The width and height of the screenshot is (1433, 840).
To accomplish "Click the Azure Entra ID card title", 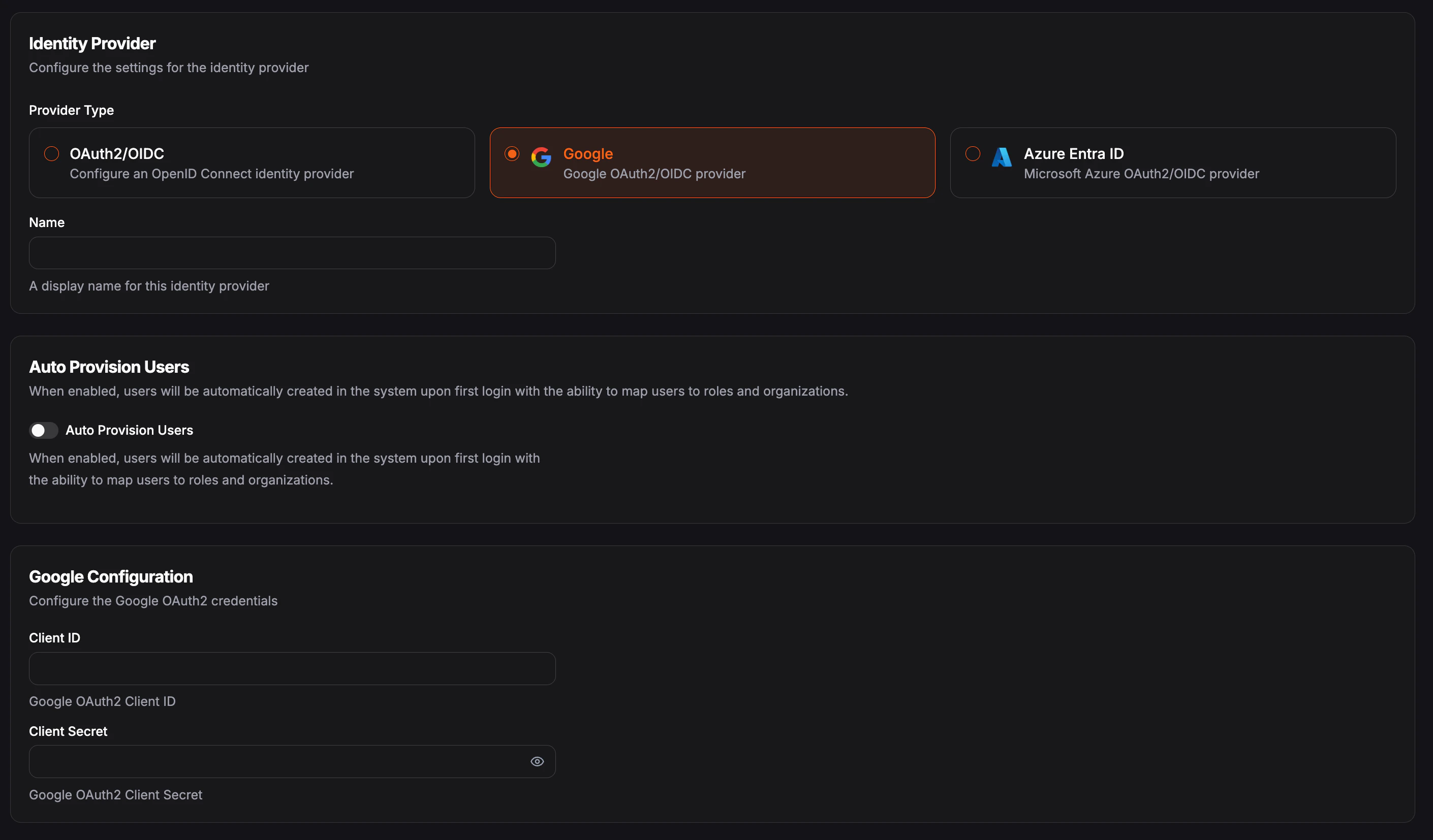I will [x=1073, y=153].
